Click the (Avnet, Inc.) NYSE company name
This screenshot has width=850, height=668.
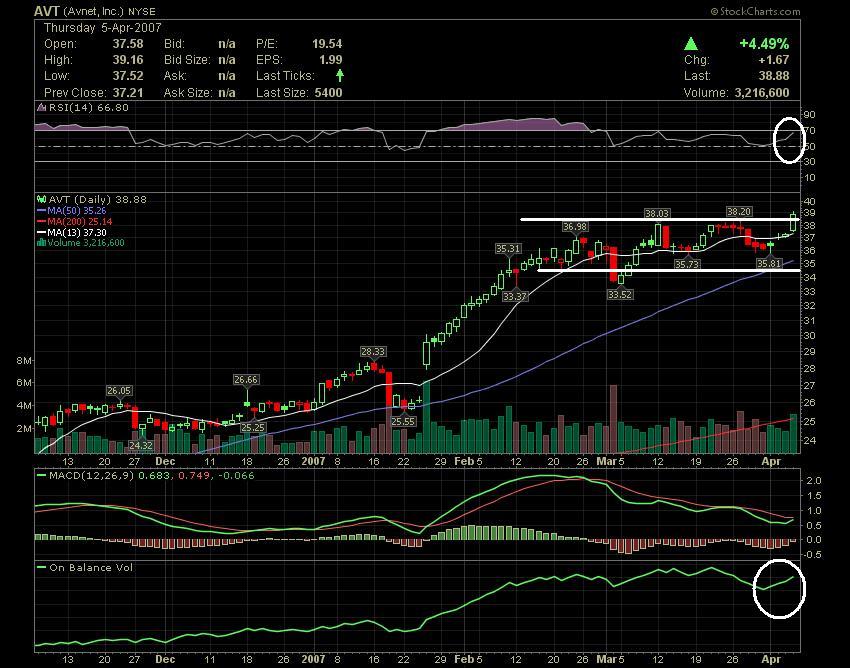click(x=110, y=11)
